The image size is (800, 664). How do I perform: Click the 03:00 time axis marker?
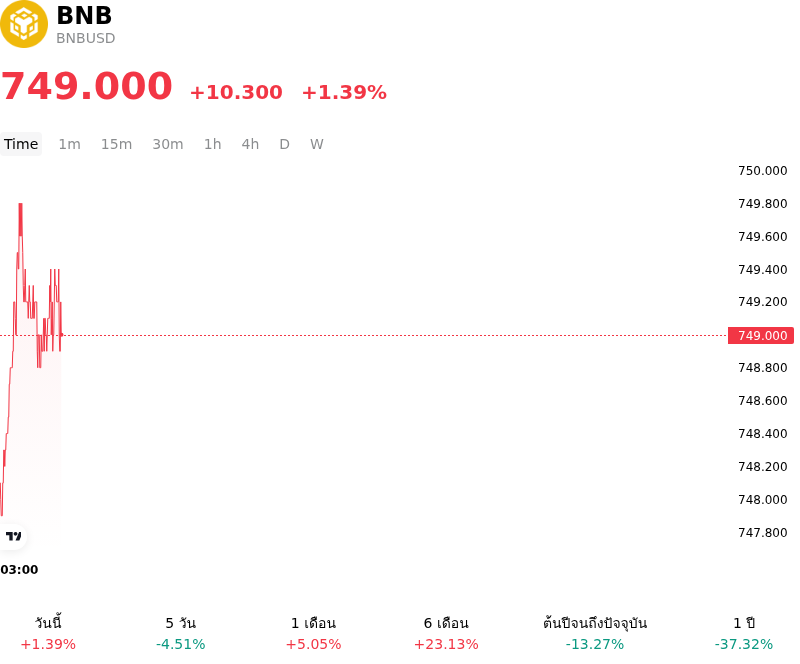19,570
